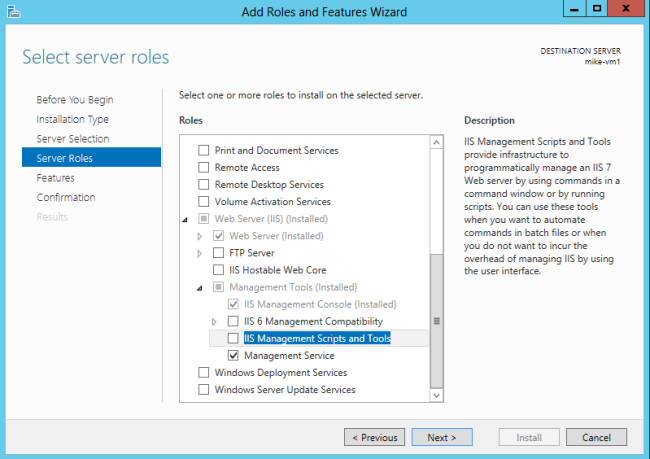Viewport: 650px width, 459px height.
Task: Expand the IIS 6 Management Compatibility node
Action: [214, 321]
